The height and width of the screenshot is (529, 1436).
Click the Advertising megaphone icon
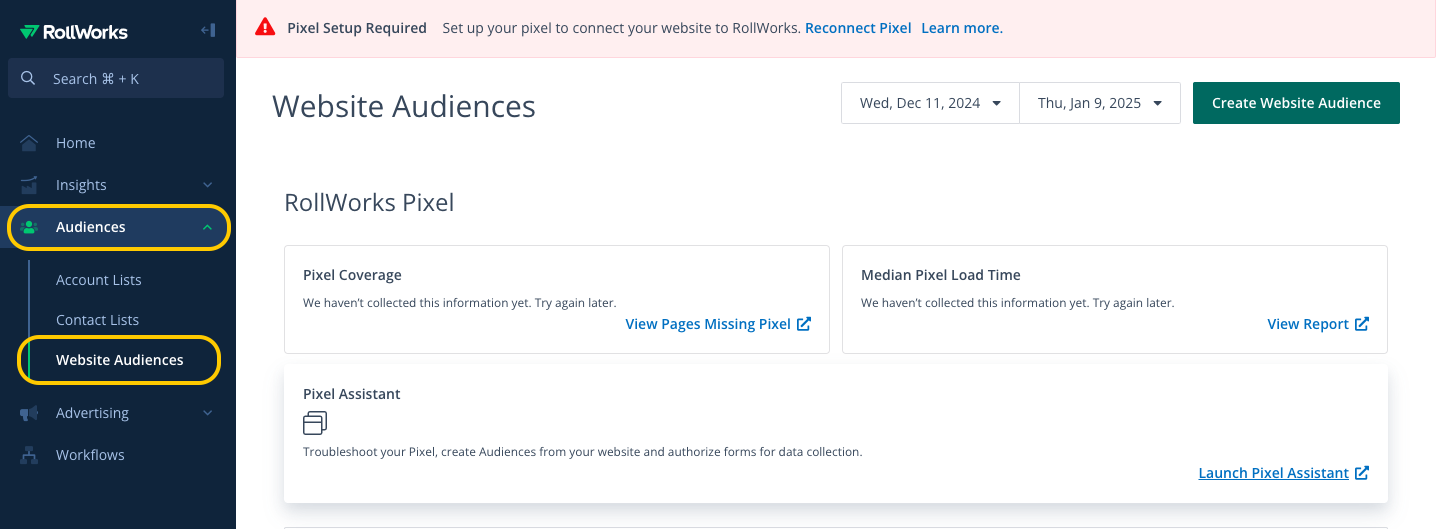(x=29, y=413)
